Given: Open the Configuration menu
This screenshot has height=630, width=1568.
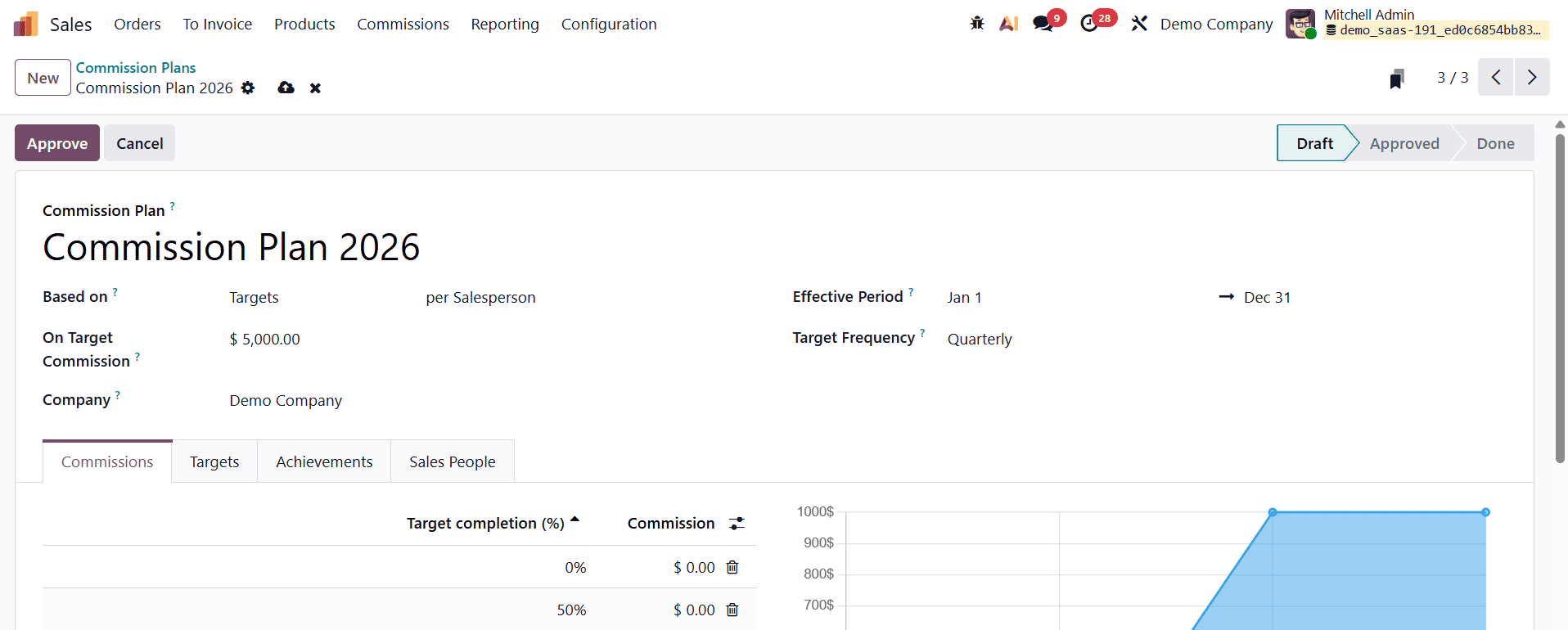Looking at the screenshot, I should click(609, 24).
